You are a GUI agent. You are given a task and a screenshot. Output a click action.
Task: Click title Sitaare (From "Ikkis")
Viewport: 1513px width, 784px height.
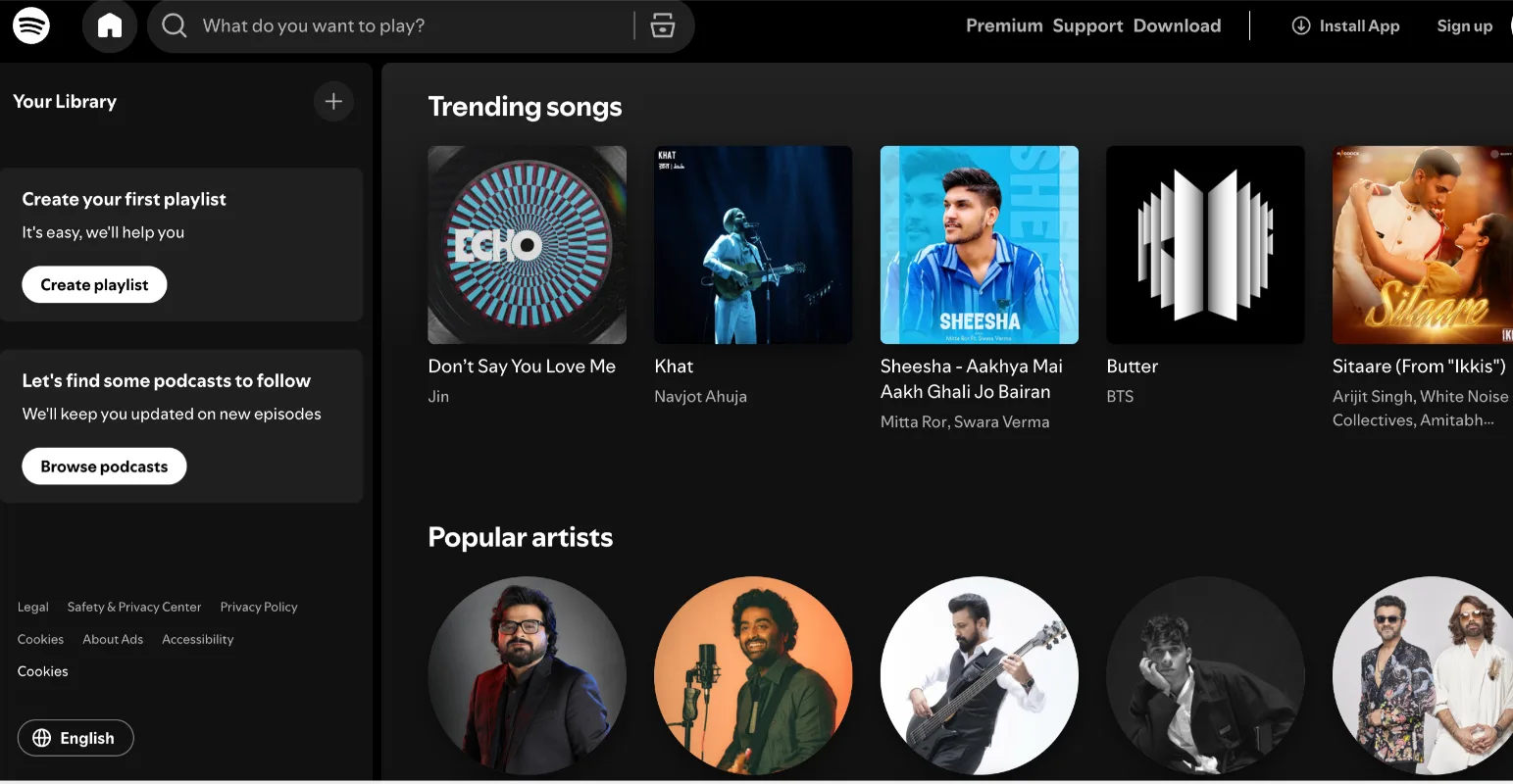(x=1419, y=366)
